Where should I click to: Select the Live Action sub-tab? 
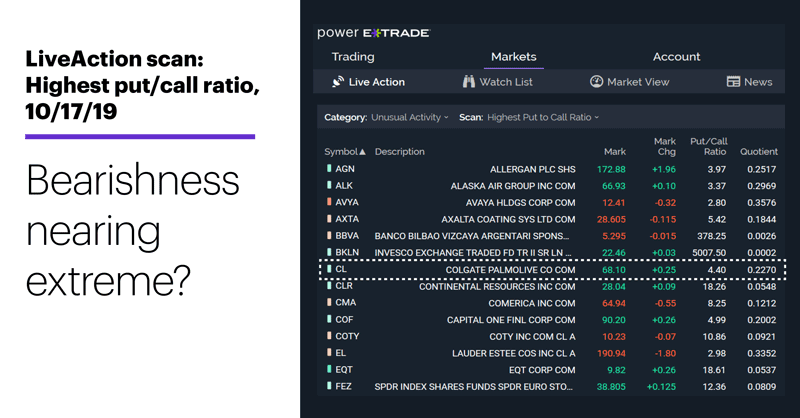coord(368,82)
